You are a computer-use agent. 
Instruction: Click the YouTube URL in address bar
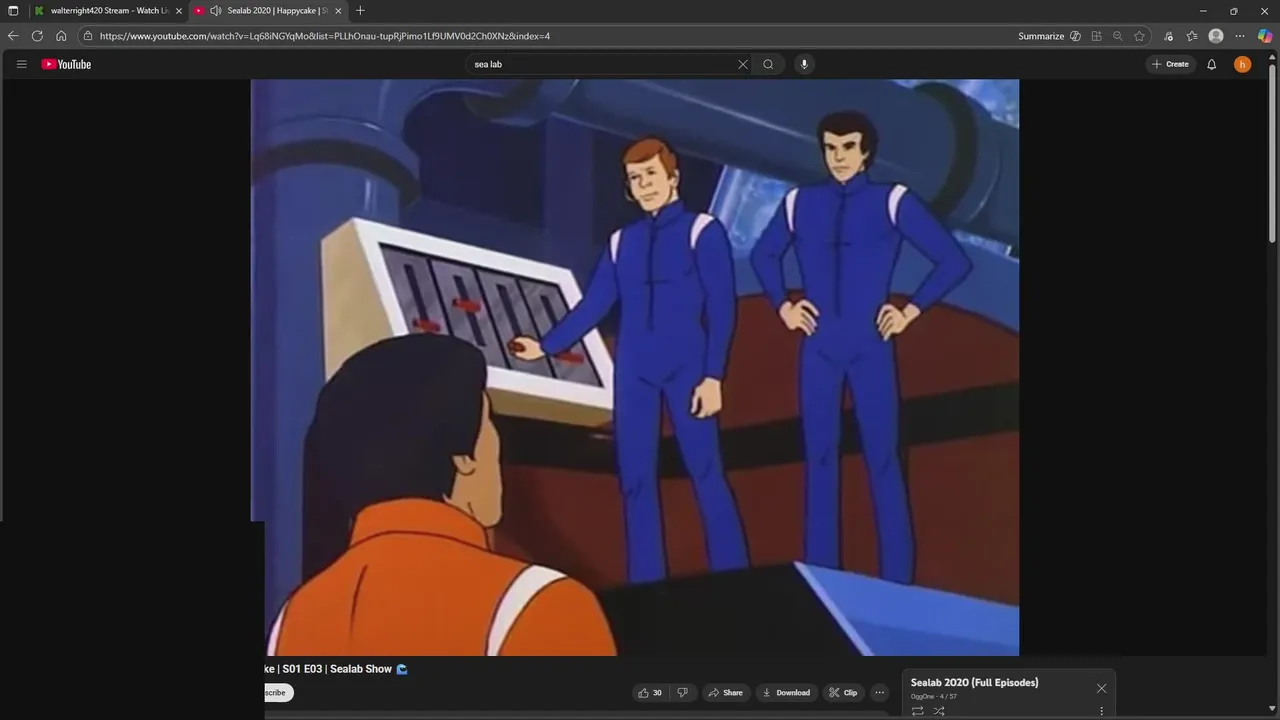click(x=325, y=36)
